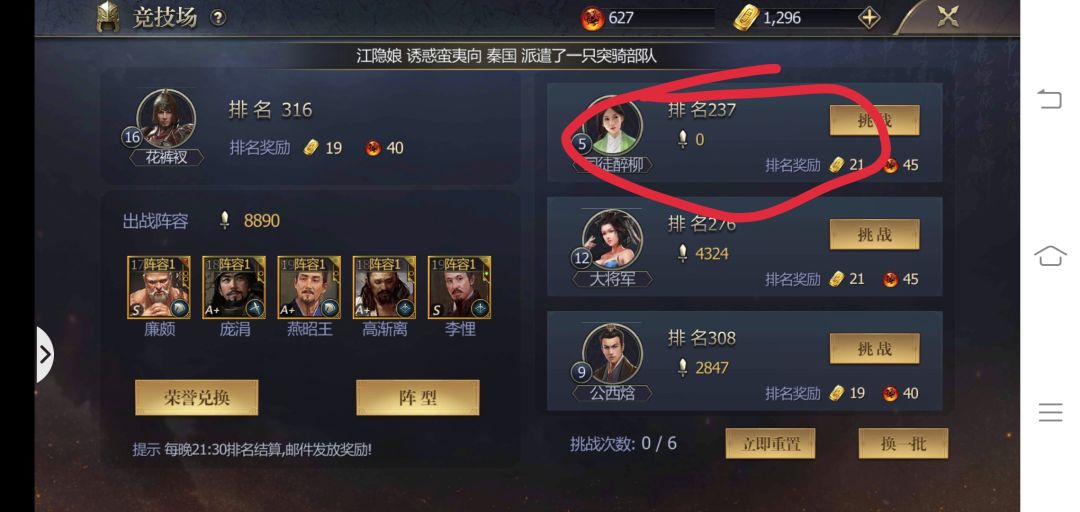Challenge opponent 大将军
The width and height of the screenshot is (1080, 512).
click(x=874, y=234)
